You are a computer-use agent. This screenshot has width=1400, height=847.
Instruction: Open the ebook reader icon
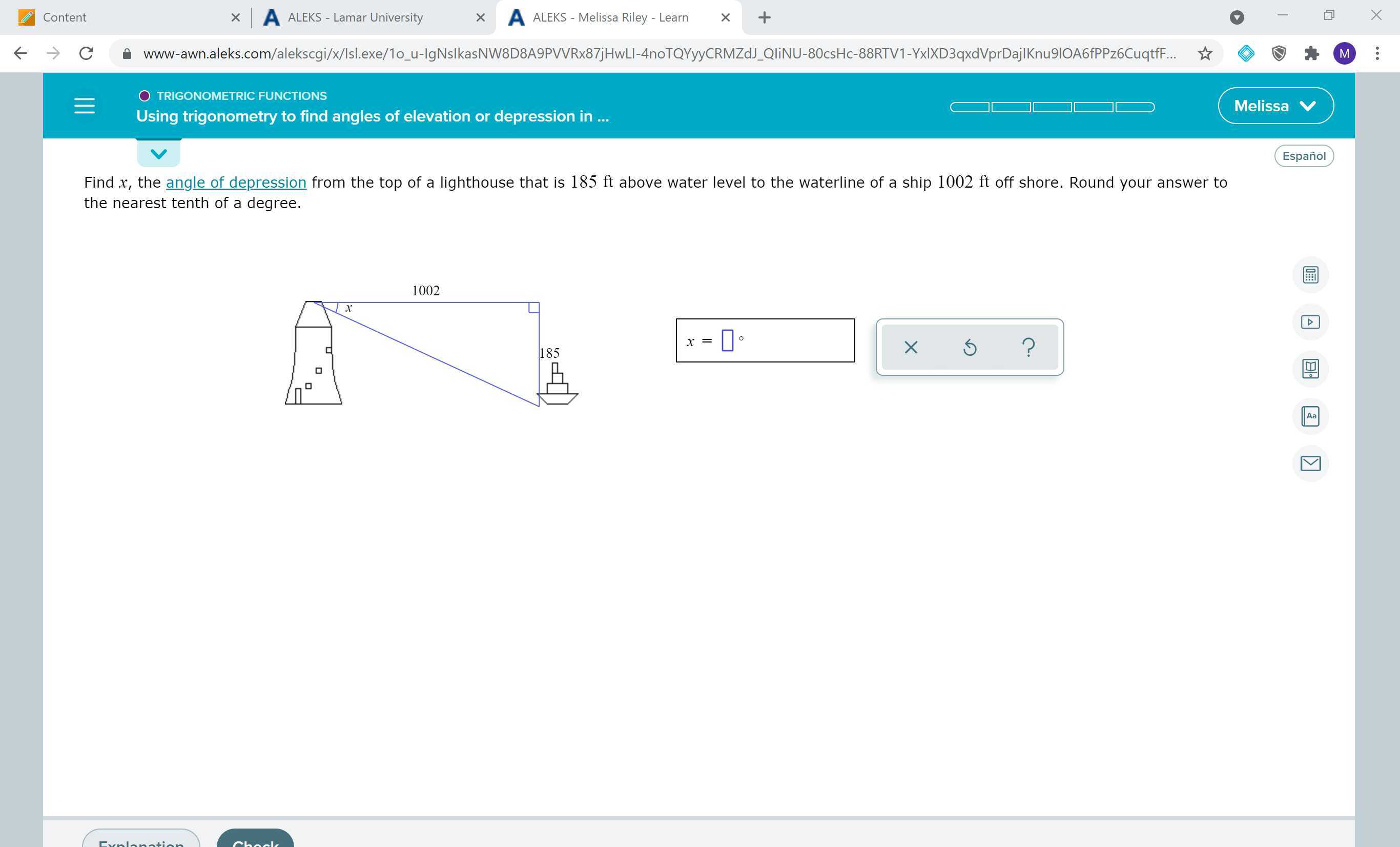1310,369
